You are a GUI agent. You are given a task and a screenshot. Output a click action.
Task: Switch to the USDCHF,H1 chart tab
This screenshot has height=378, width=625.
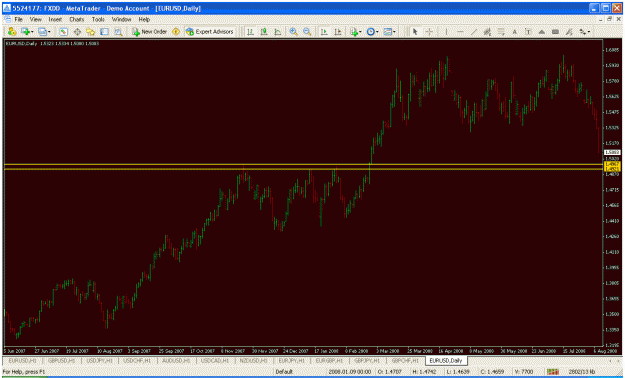click(137, 360)
